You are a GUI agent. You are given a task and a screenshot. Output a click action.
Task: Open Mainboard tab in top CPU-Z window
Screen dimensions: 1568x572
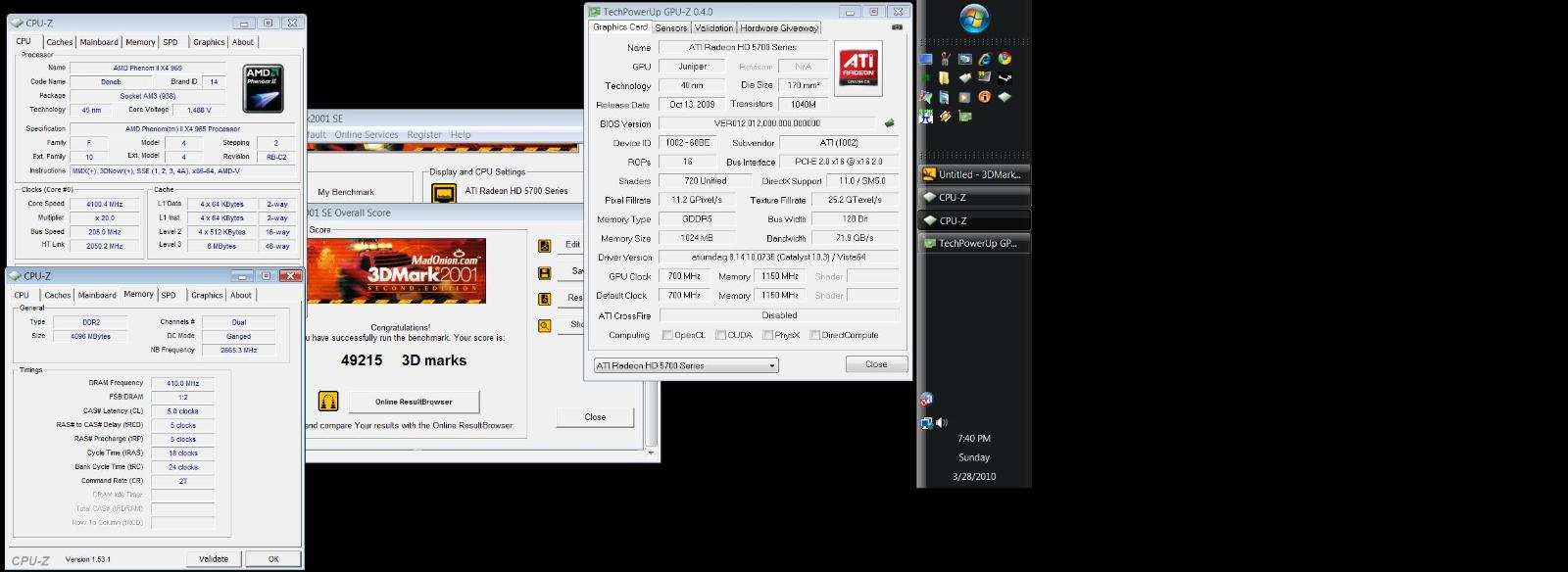tap(99, 42)
